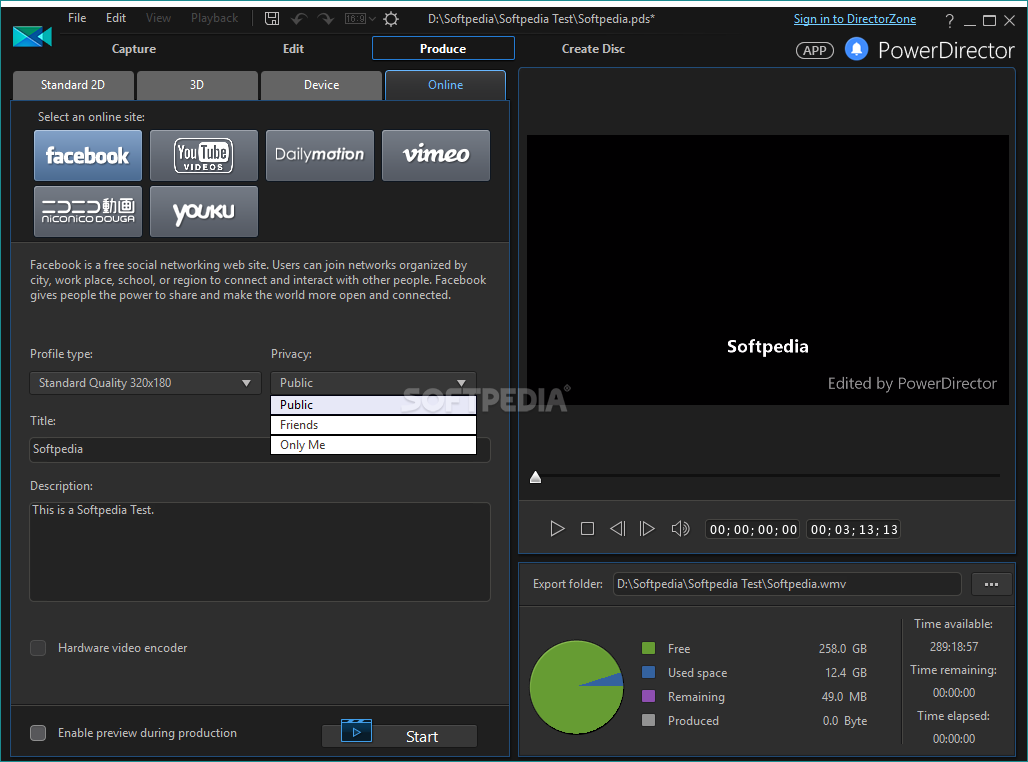1028x762 pixels.
Task: Open preferences gear icon
Action: tap(391, 18)
